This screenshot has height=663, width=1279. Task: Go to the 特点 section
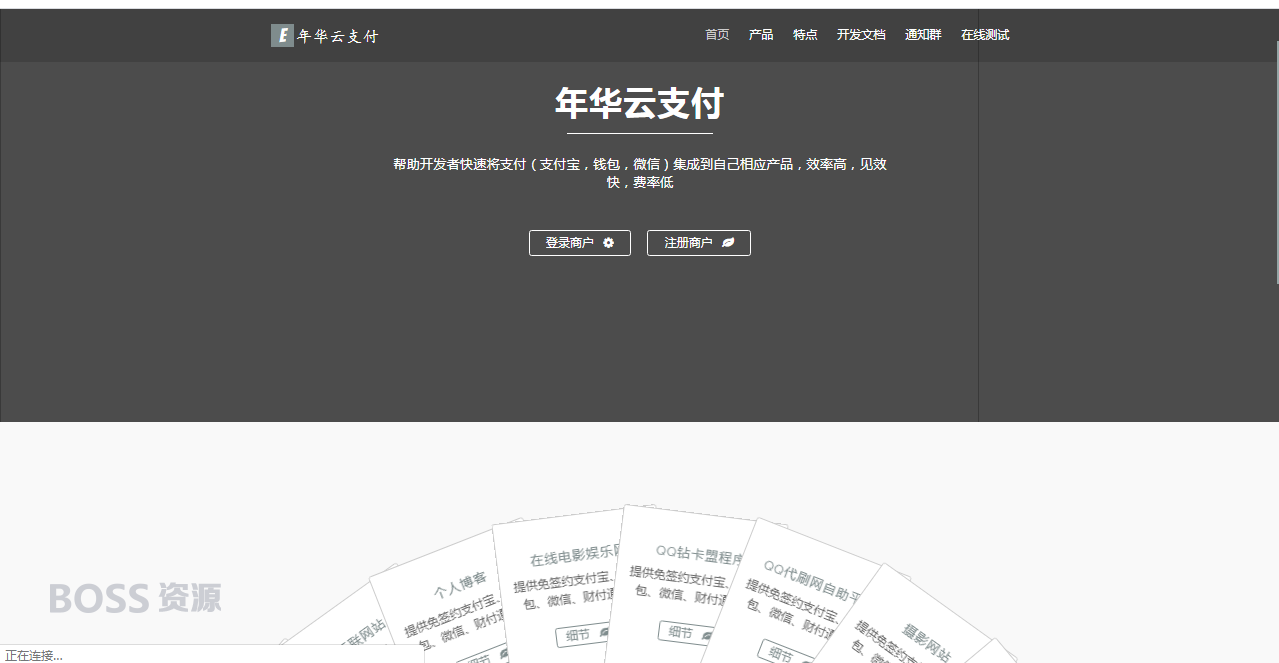(x=805, y=35)
